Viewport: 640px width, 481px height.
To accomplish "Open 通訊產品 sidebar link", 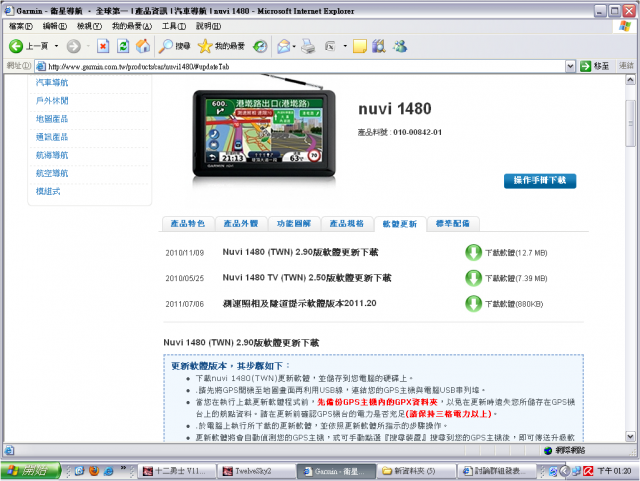I will coord(52,137).
